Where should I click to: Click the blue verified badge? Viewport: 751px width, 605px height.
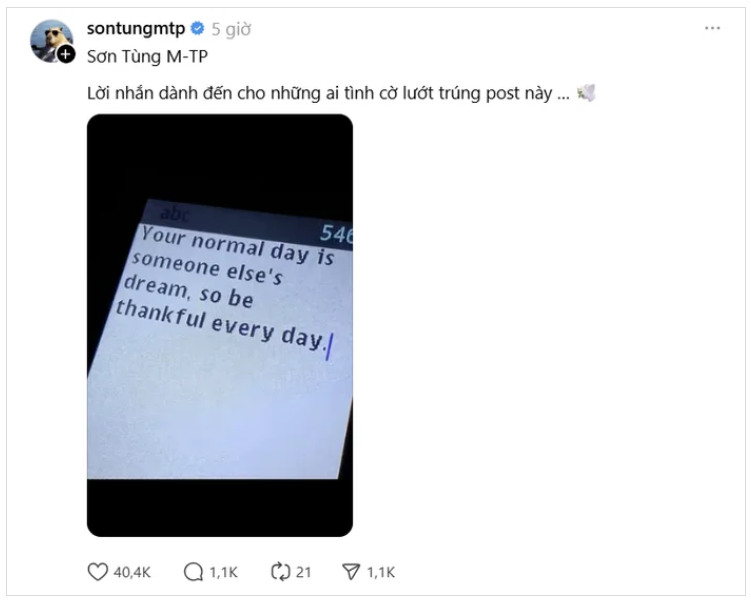(197, 28)
